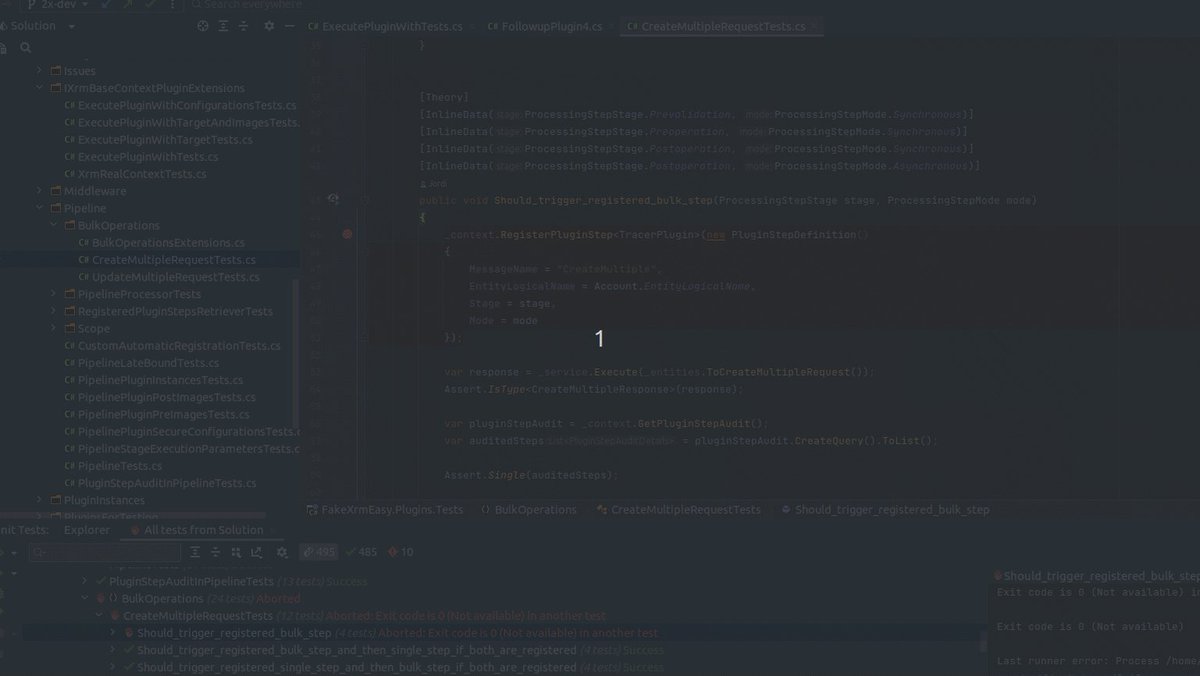Expand Should_trigger_registered_bulk_step test node
Screen dimensions: 1200x676
point(113,633)
